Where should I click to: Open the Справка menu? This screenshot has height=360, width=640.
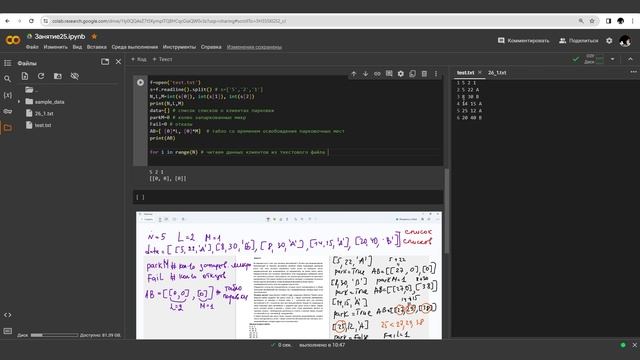click(211, 47)
